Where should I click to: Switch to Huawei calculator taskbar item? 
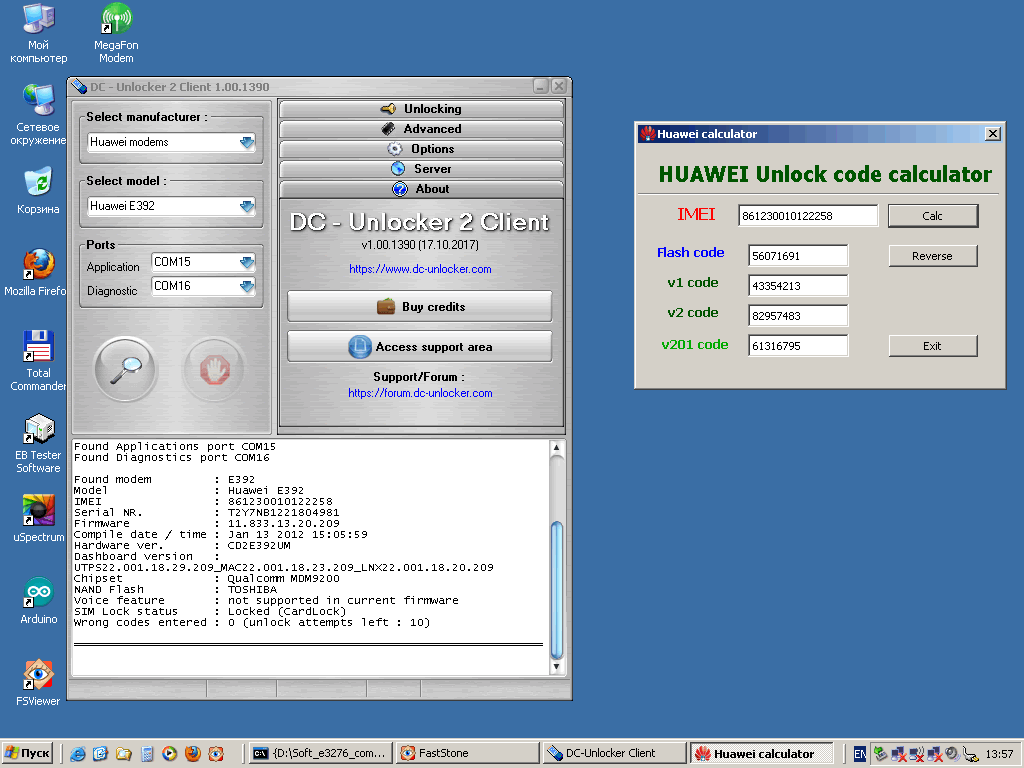[x=761, y=754]
